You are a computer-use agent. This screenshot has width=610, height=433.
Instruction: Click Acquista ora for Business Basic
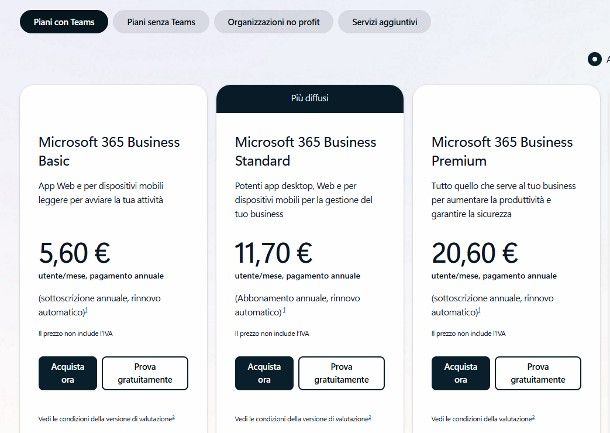pyautogui.click(x=68, y=373)
